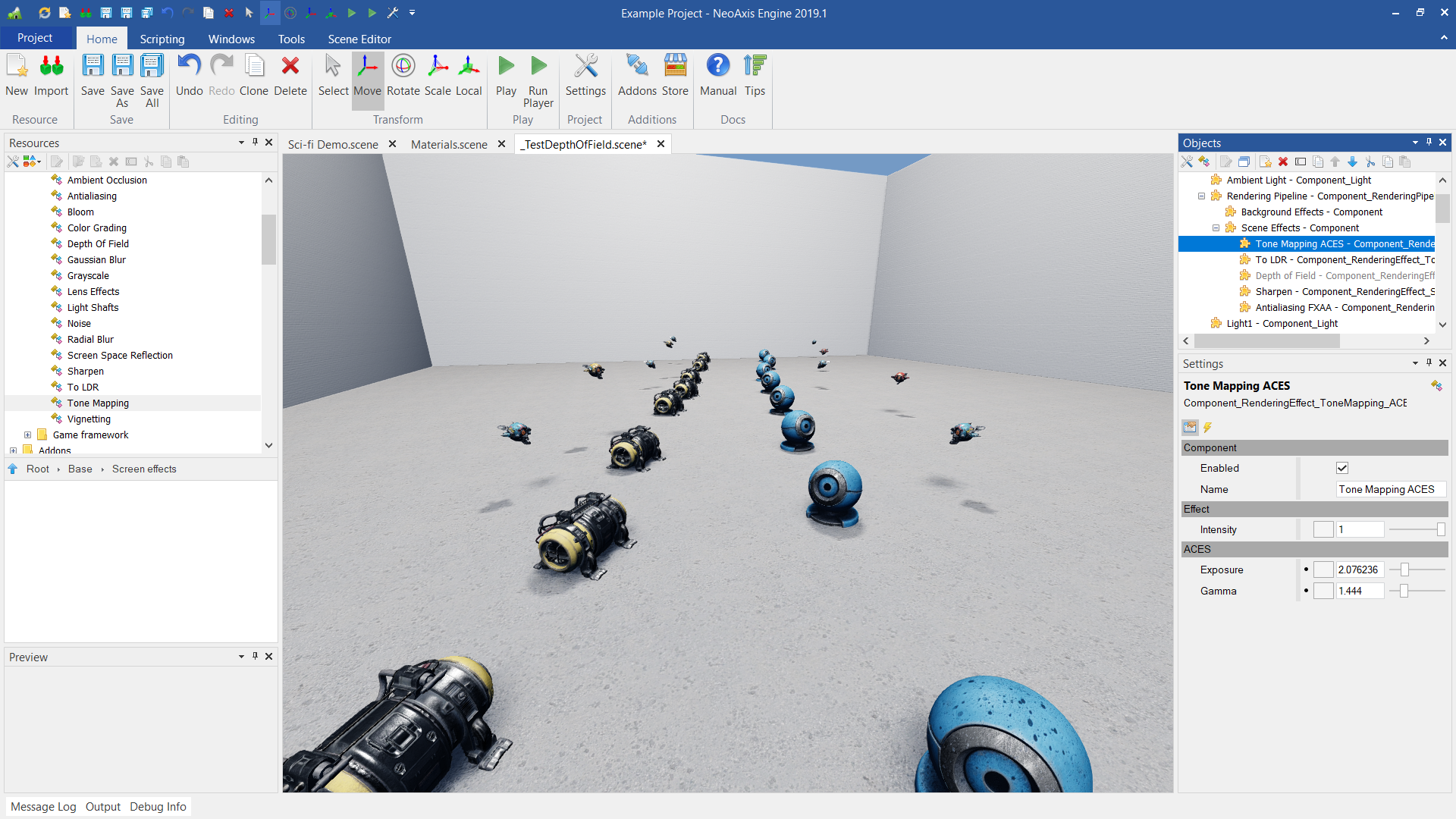Open the Scripting ribbon tab
1456x819 pixels.
(x=162, y=39)
